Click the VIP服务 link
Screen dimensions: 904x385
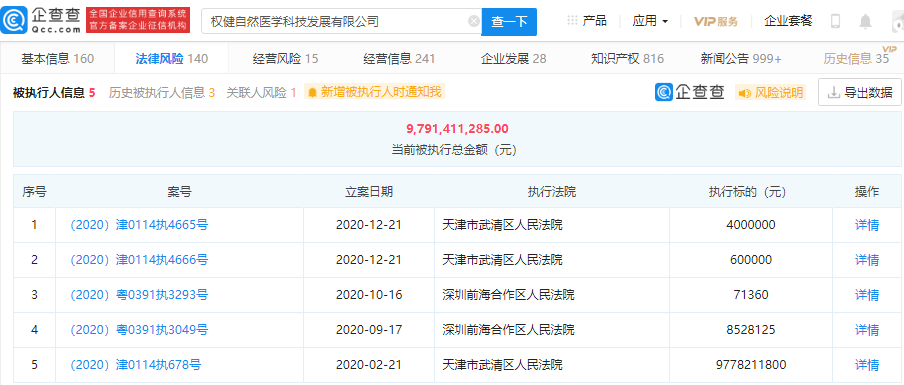tap(716, 21)
